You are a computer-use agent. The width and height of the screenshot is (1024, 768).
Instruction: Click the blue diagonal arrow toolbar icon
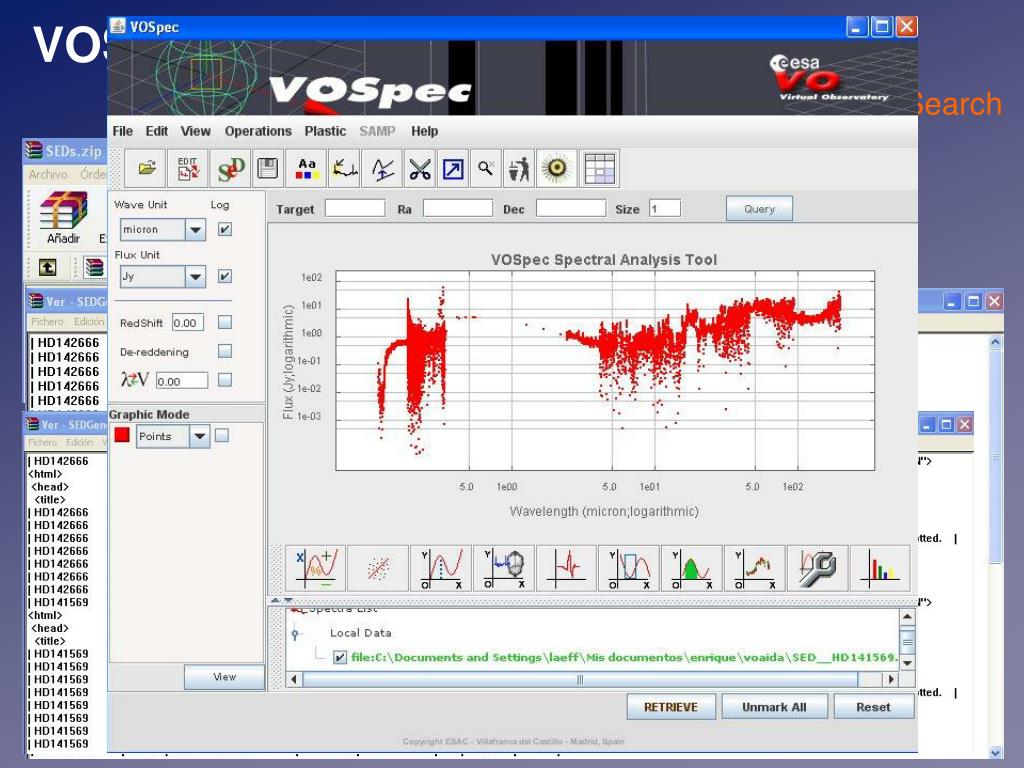point(453,168)
